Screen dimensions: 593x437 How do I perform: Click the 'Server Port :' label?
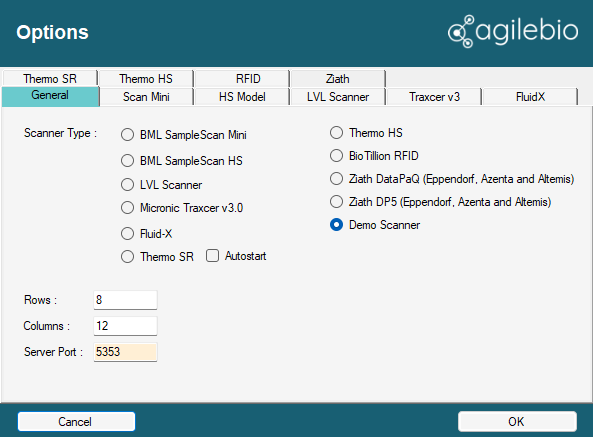[53, 352]
